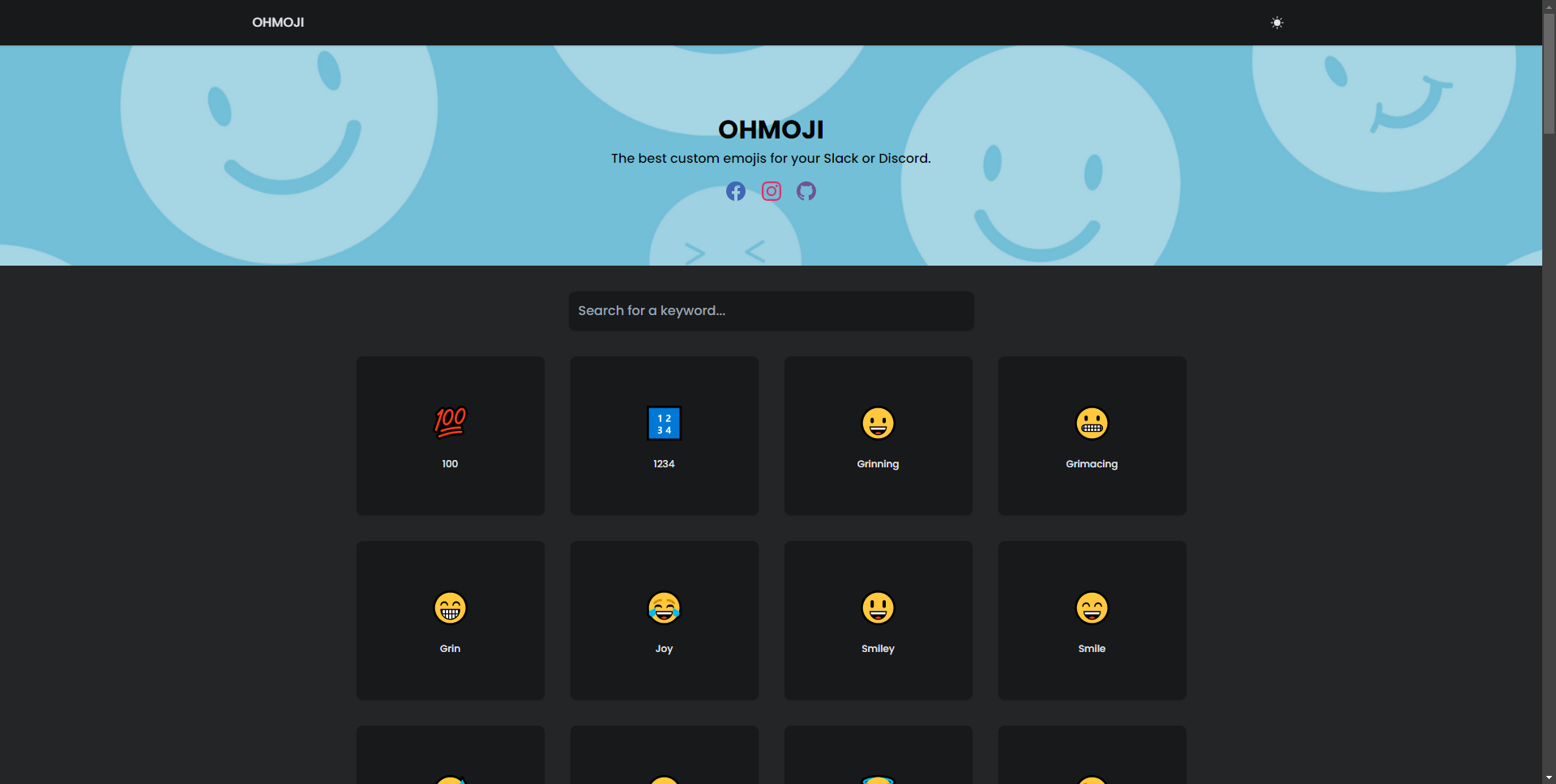Click the page vertical scrollbar thumb
Image resolution: width=1556 pixels, height=784 pixels.
point(1549,73)
